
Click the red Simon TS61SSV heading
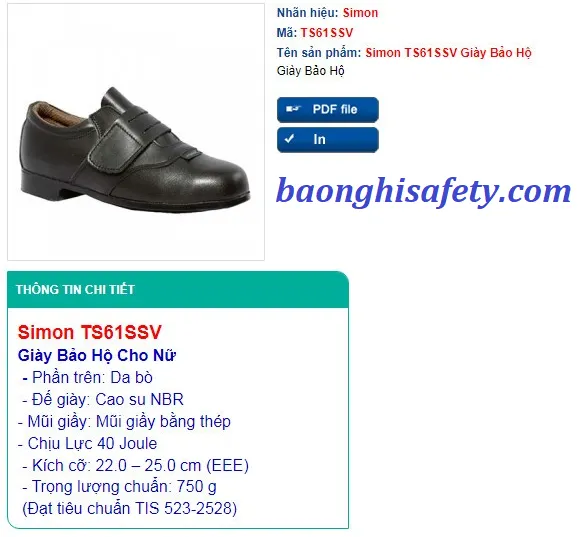tap(89, 332)
